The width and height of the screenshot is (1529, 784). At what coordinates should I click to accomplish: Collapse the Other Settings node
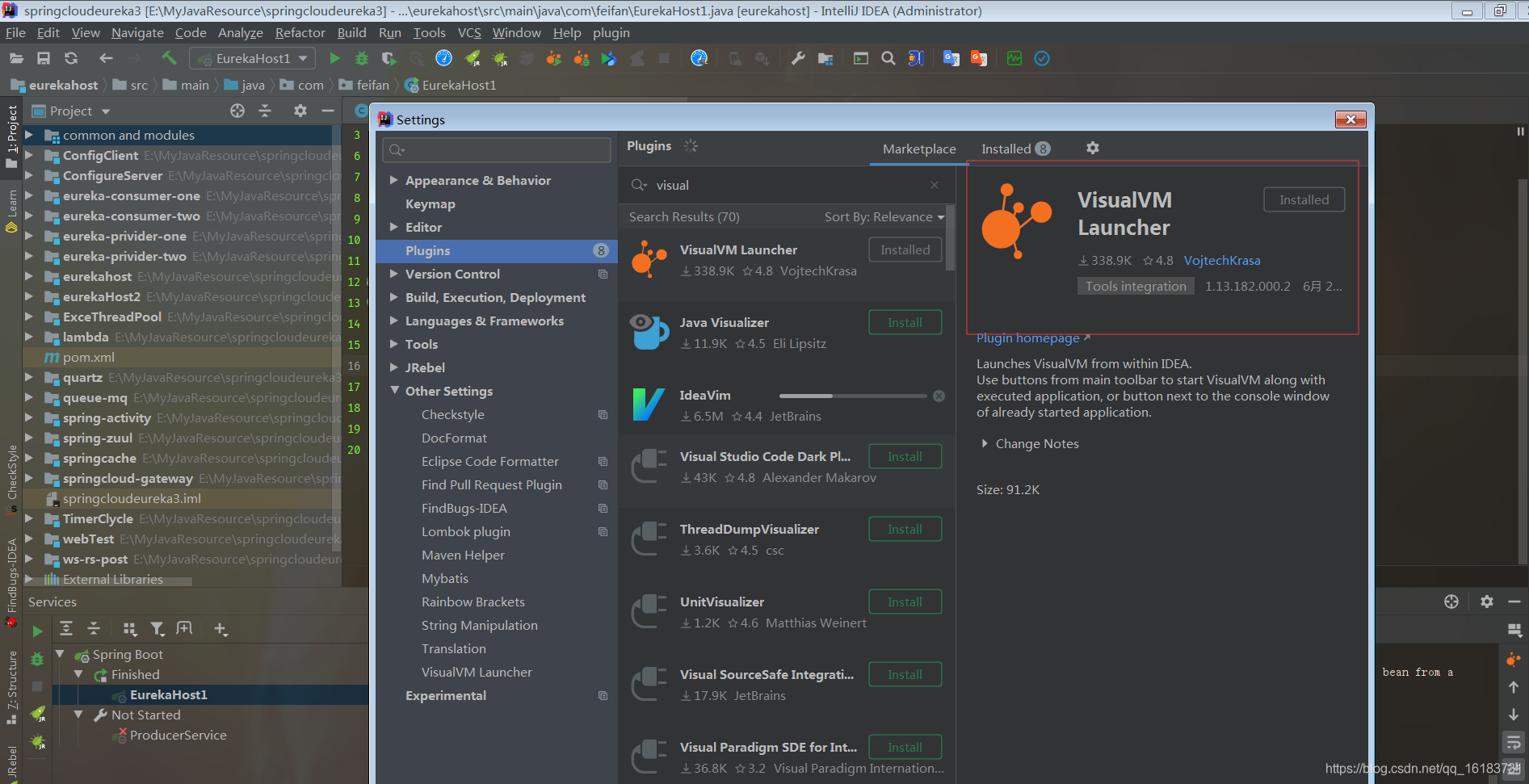click(x=394, y=391)
